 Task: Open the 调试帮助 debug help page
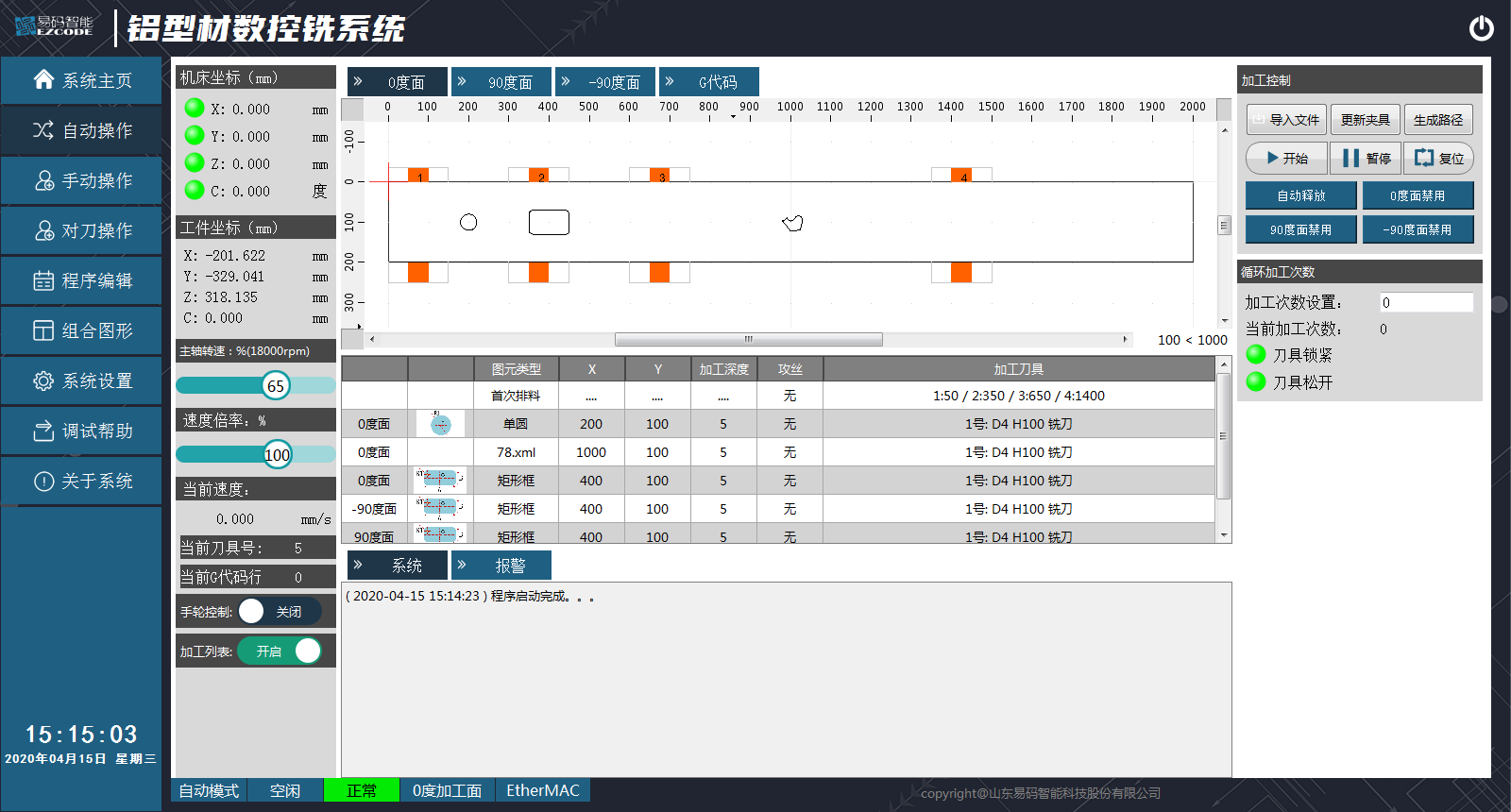coord(82,431)
